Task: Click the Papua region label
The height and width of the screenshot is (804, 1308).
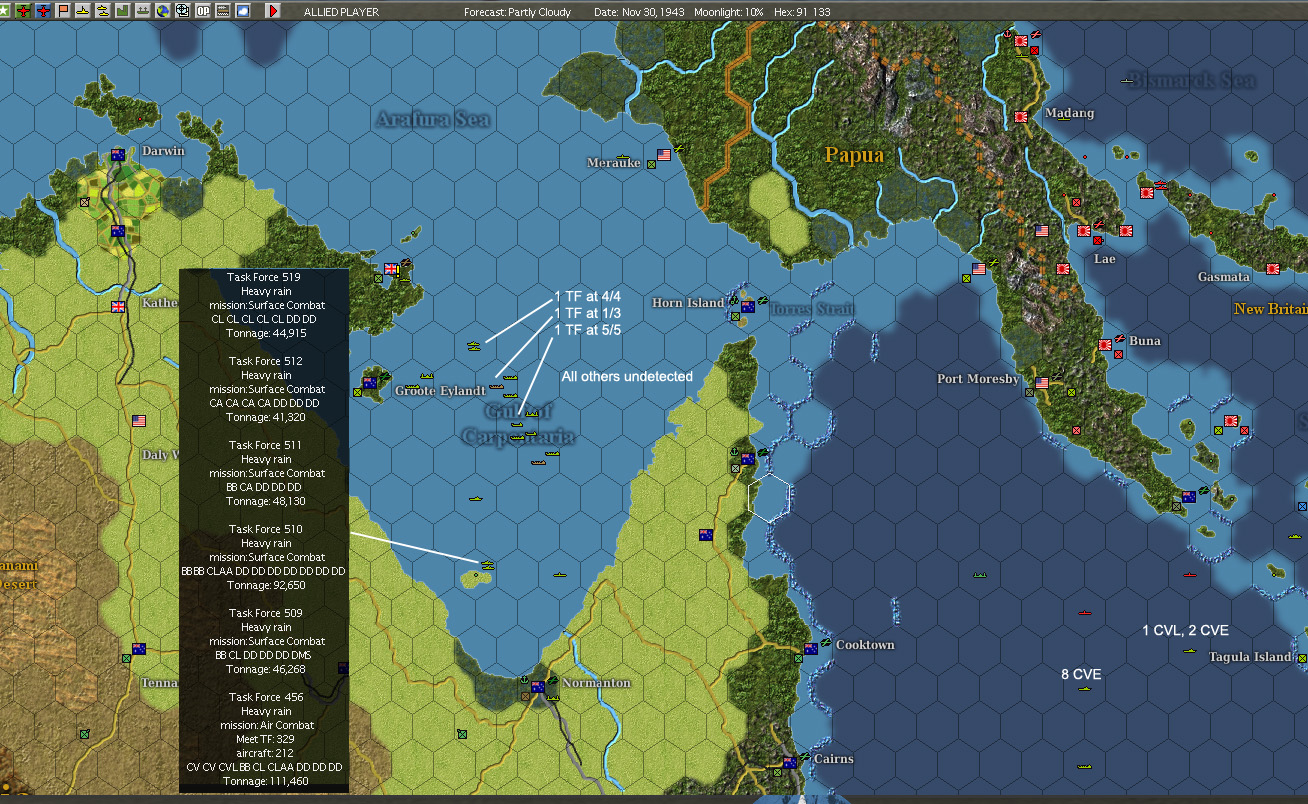Action: [855, 155]
